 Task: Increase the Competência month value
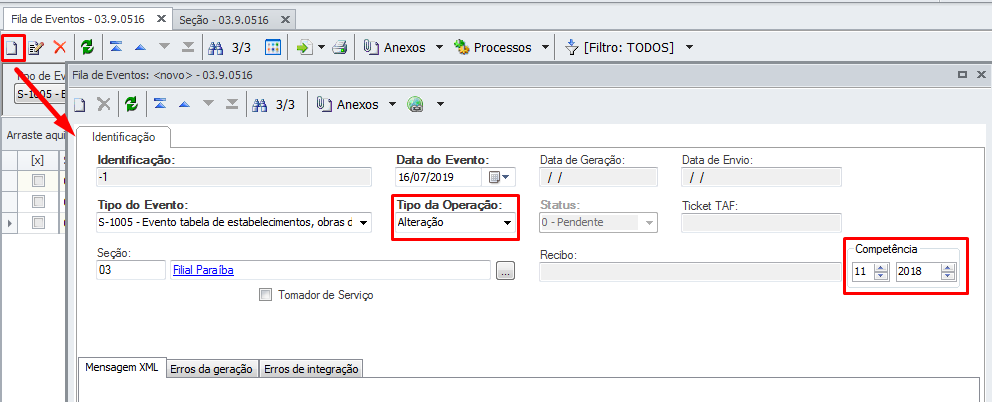pos(879,268)
